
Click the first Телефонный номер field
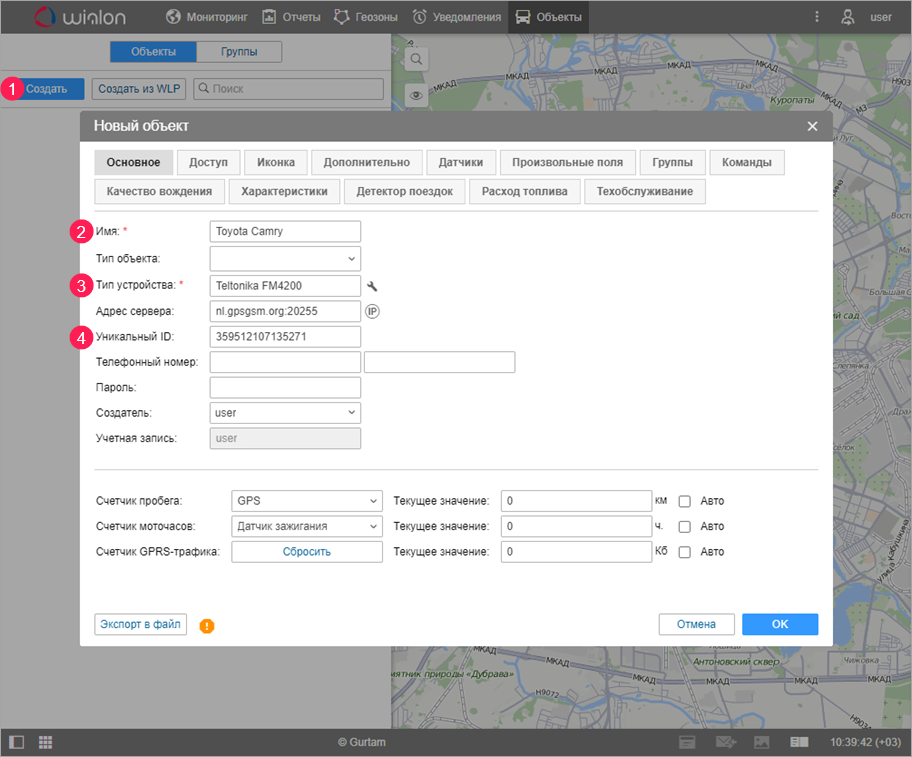tap(285, 362)
